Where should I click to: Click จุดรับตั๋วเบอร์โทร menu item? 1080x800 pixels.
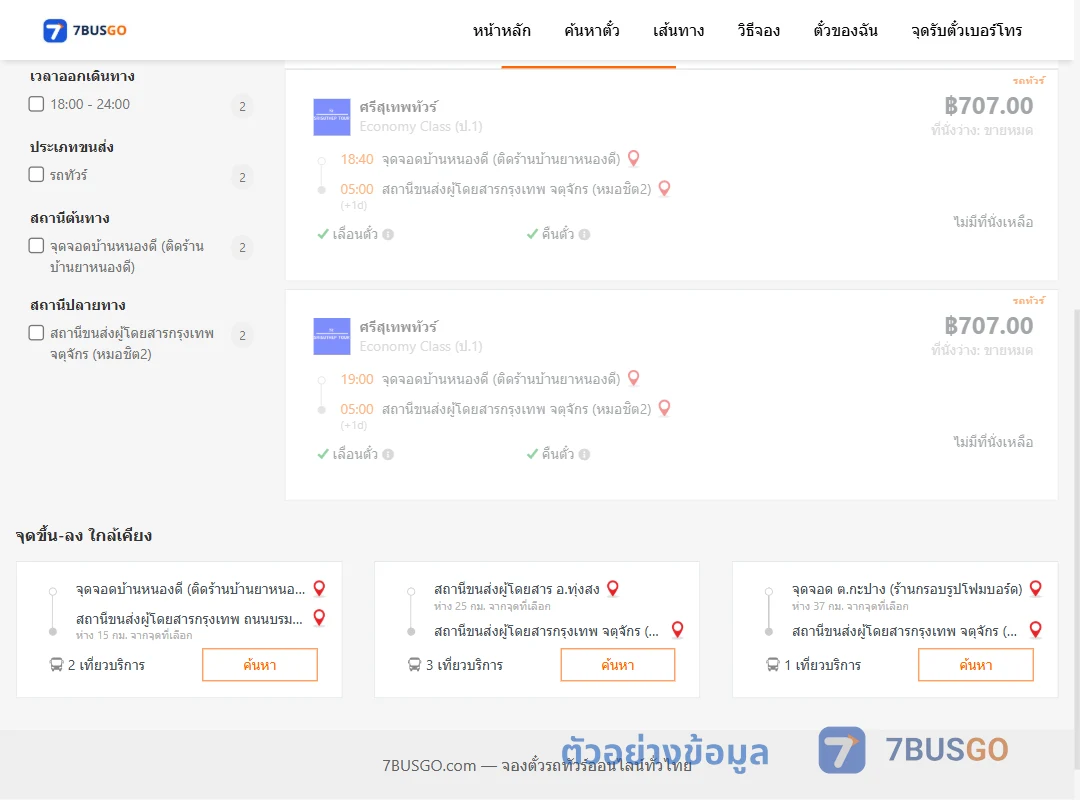(x=966, y=30)
